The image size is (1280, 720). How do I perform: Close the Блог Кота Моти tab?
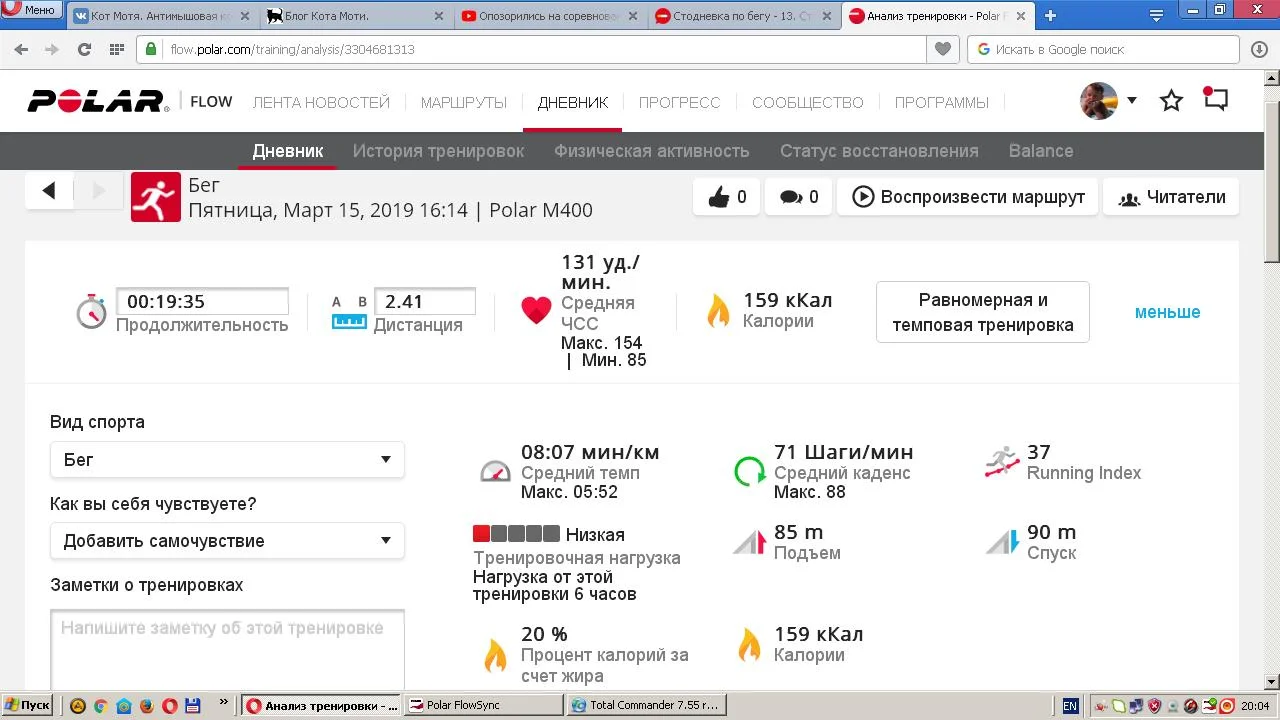click(x=439, y=16)
